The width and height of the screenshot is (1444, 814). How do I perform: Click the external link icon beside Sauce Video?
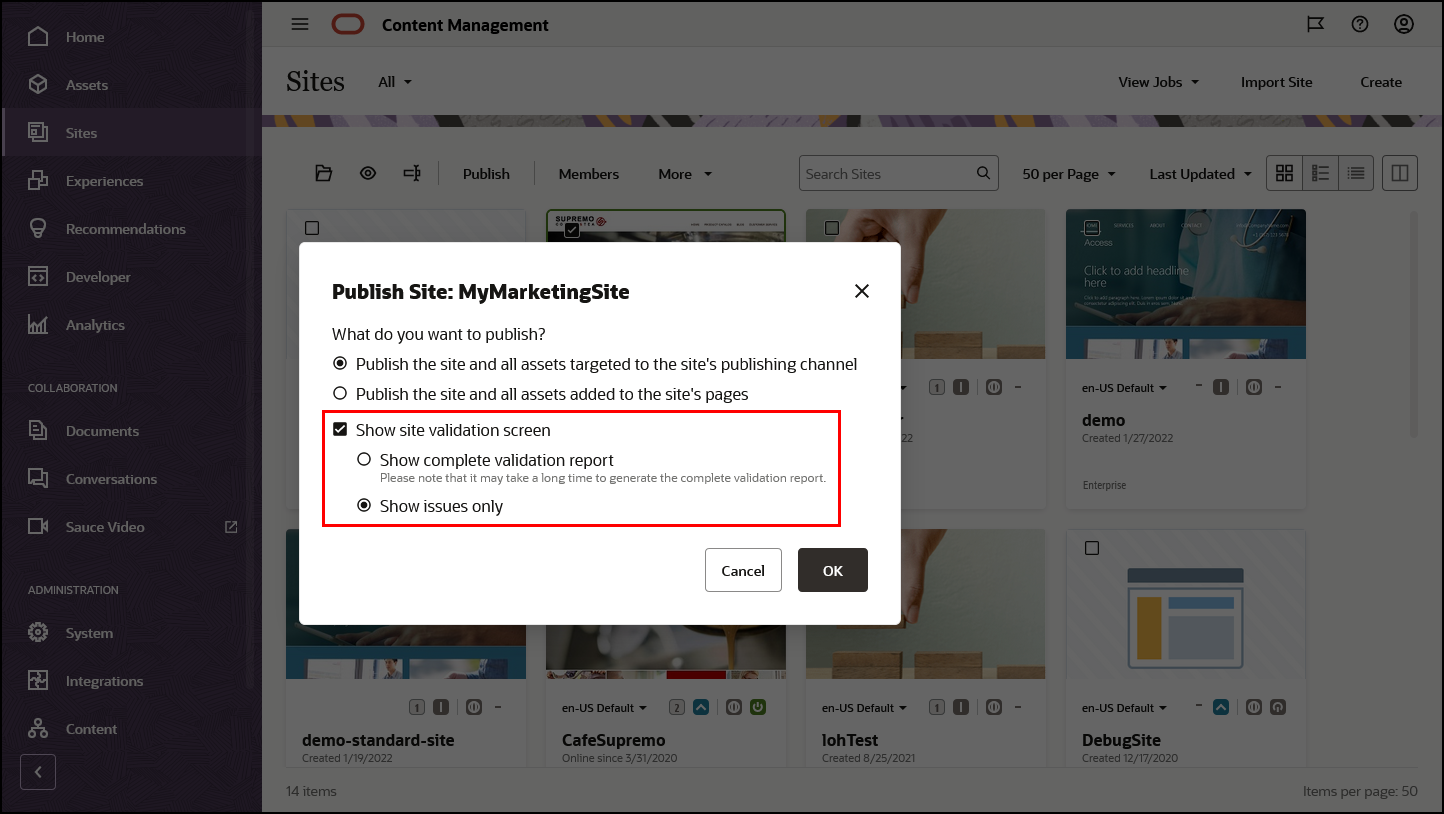pyautogui.click(x=232, y=527)
